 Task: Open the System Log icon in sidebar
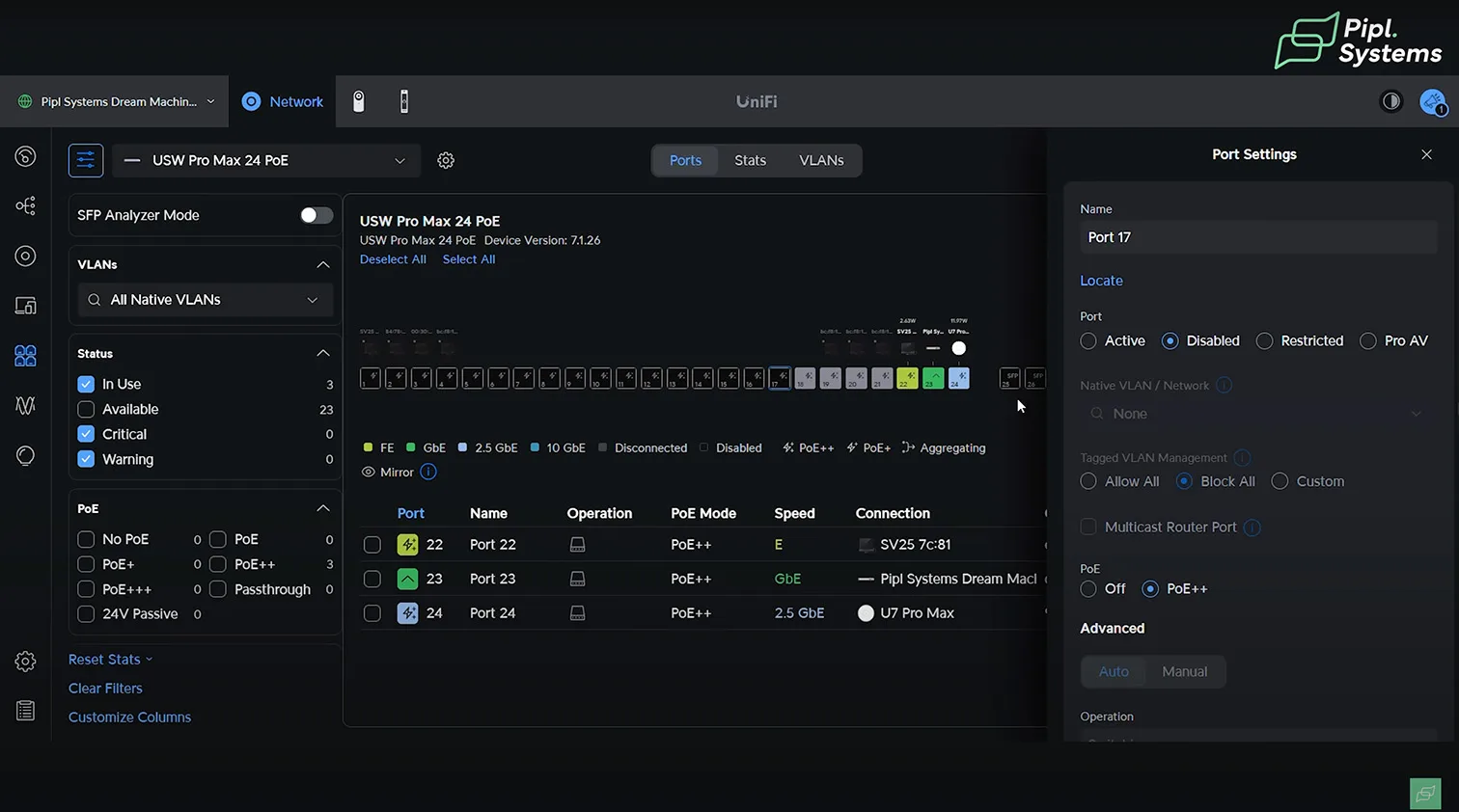pos(26,711)
